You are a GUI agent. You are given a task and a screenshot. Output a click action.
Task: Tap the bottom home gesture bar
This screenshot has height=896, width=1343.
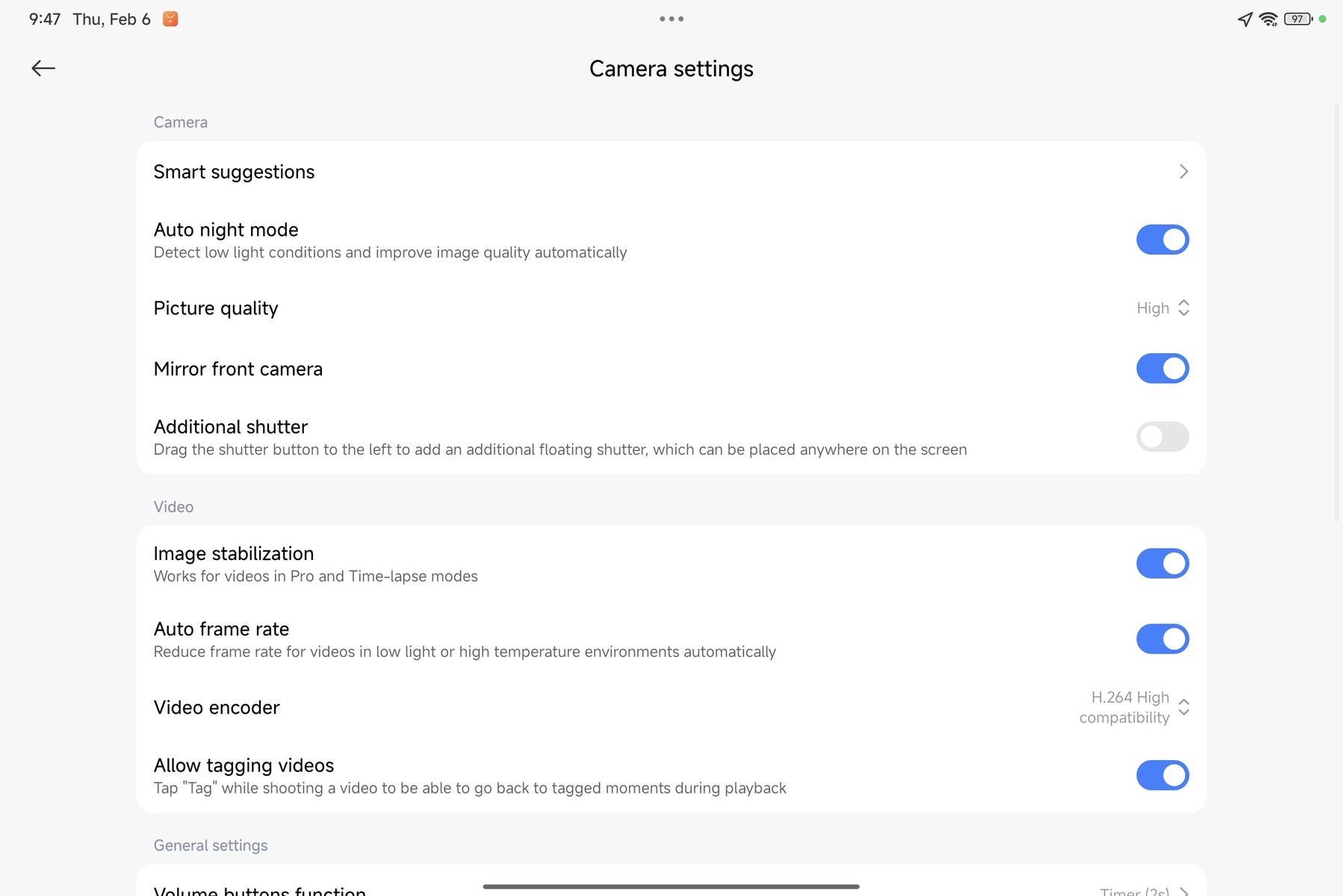(671, 886)
